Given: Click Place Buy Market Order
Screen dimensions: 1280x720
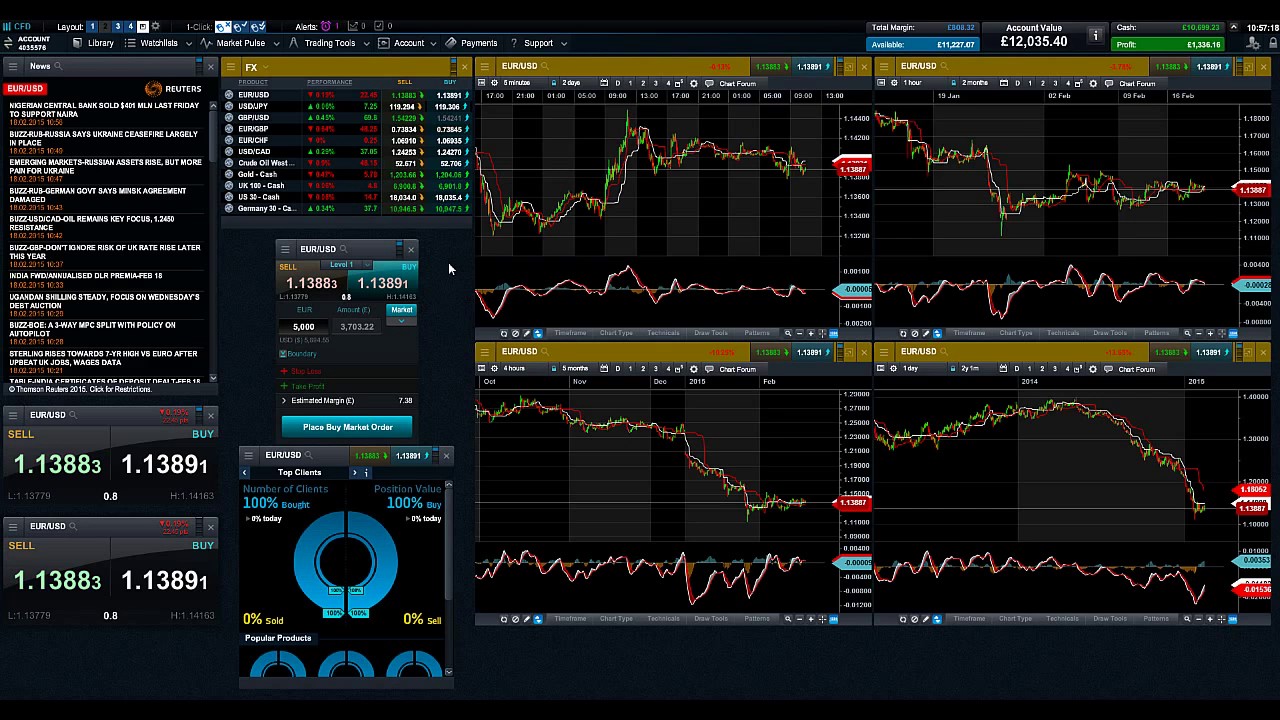Looking at the screenshot, I should point(348,427).
